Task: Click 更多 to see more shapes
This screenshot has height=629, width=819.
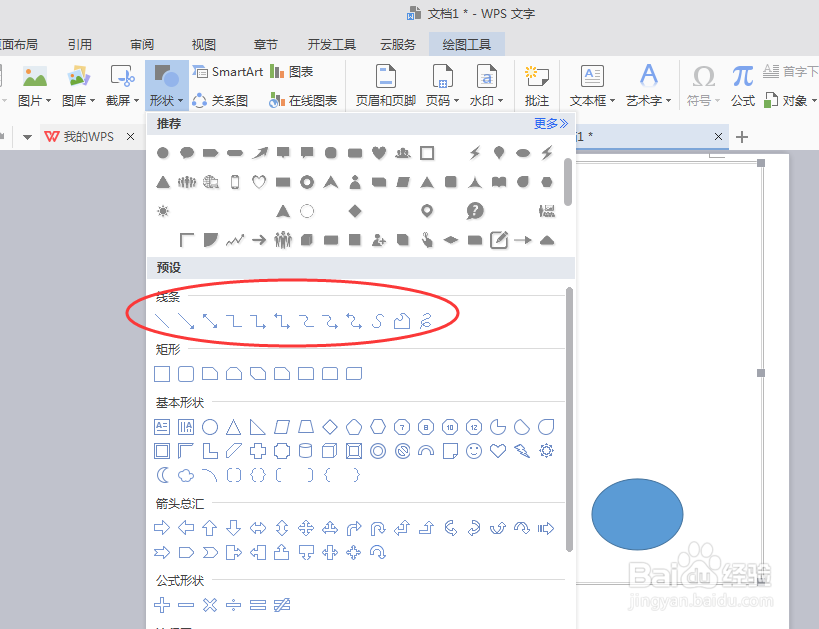Action: (x=551, y=124)
